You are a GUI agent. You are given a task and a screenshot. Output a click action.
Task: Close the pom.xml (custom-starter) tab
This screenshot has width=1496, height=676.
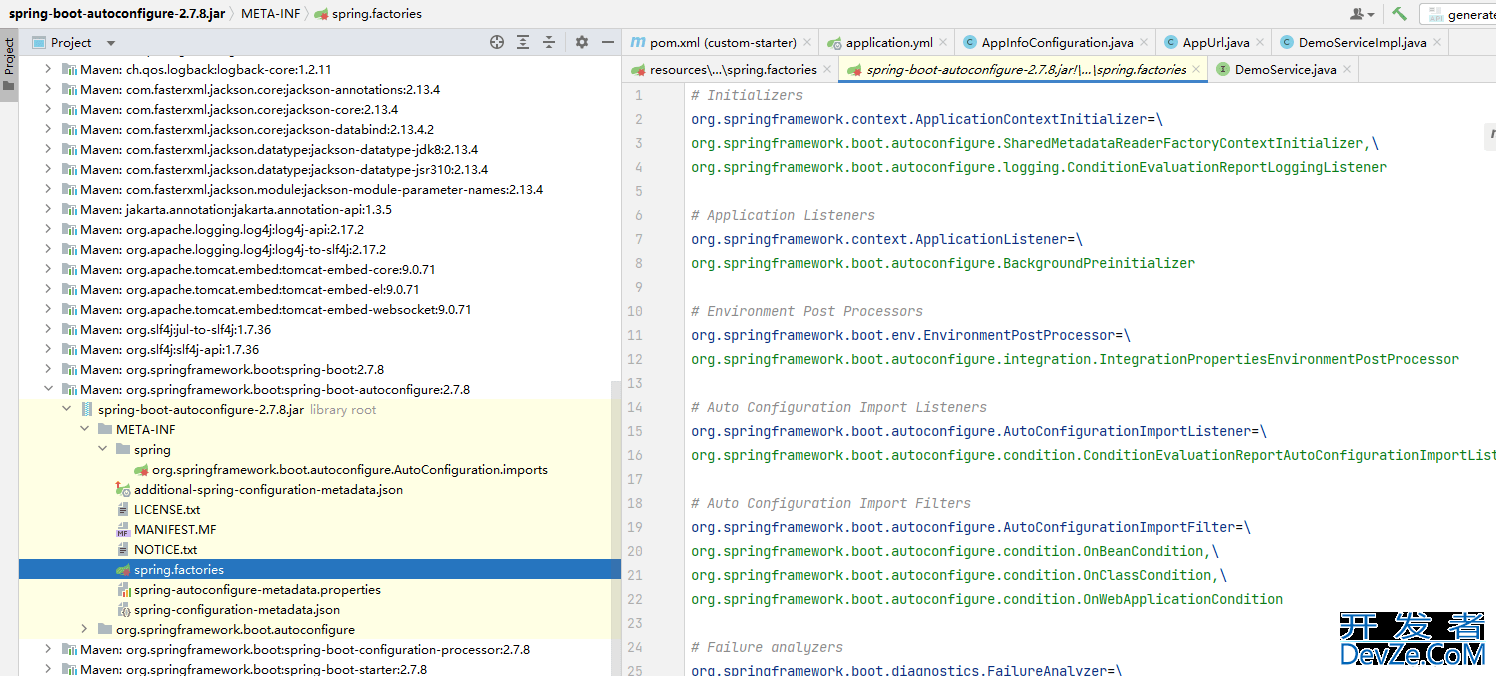coord(807,43)
